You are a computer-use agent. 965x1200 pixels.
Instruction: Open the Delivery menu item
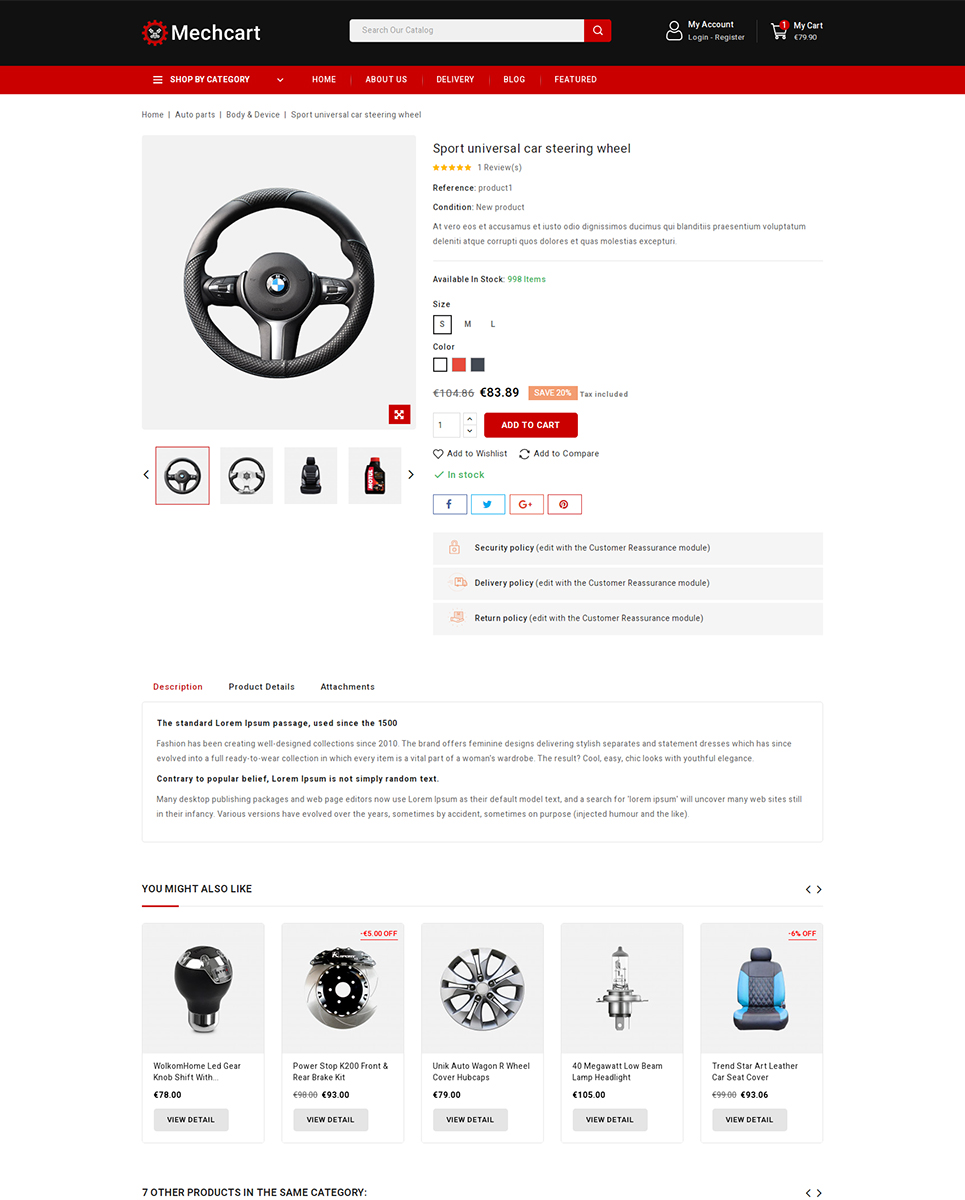pyautogui.click(x=455, y=80)
